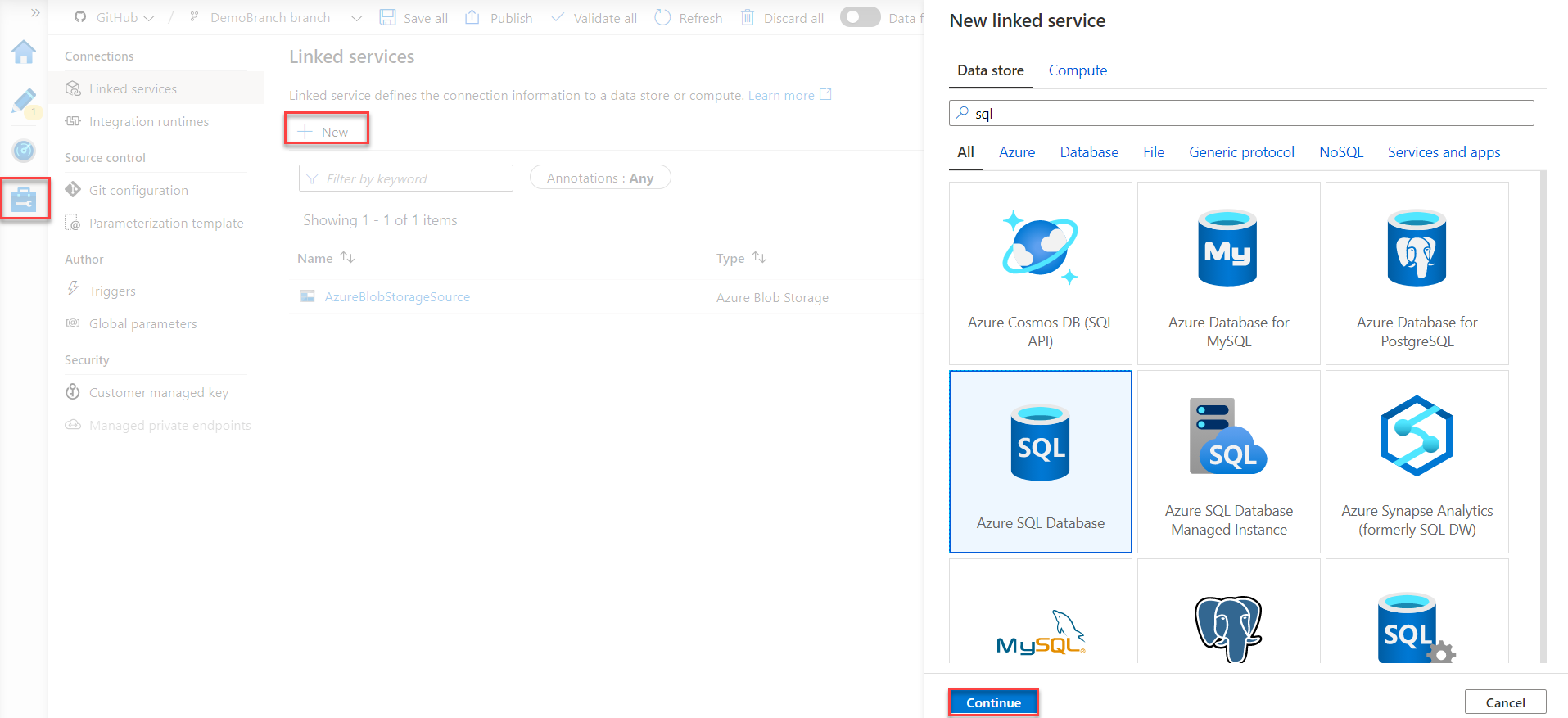Open the Manage toolbox icon
The width and height of the screenshot is (1568, 718).
click(x=24, y=199)
